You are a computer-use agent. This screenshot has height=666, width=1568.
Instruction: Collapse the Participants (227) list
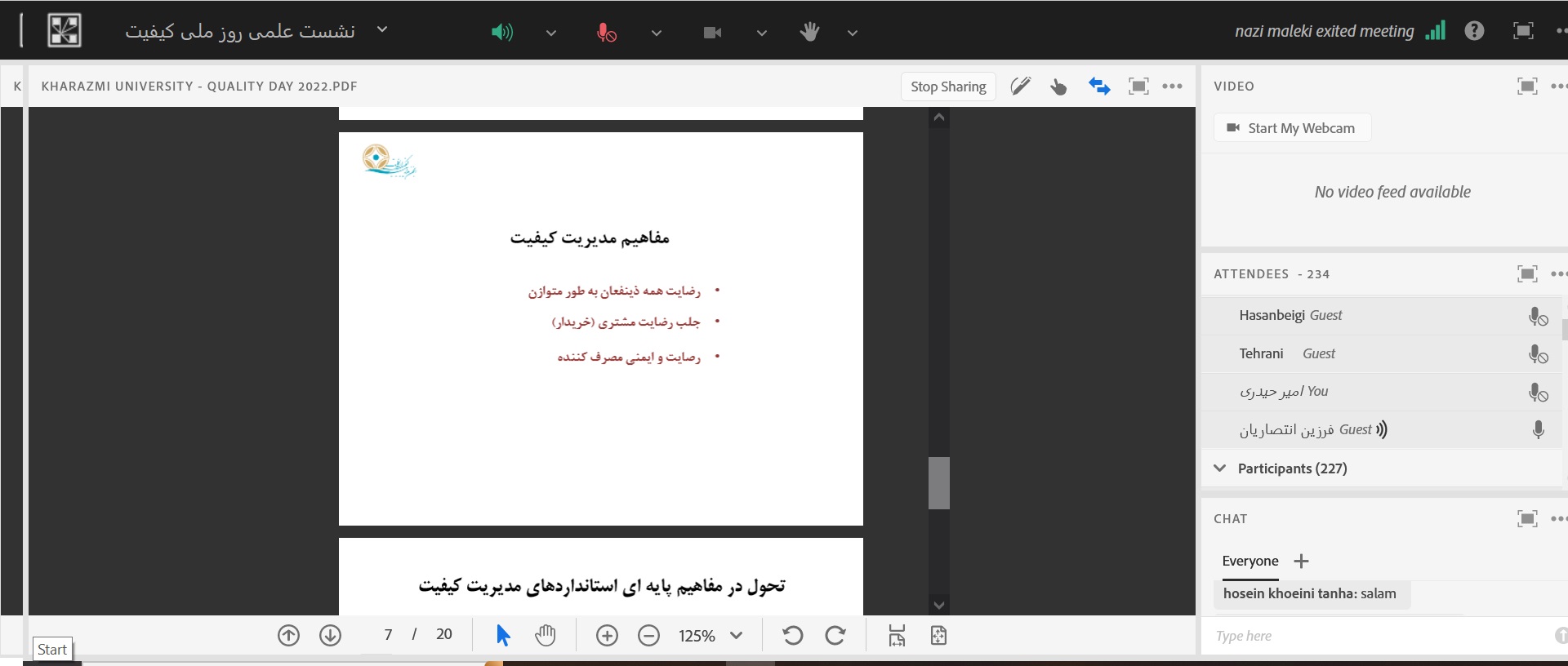(x=1220, y=468)
